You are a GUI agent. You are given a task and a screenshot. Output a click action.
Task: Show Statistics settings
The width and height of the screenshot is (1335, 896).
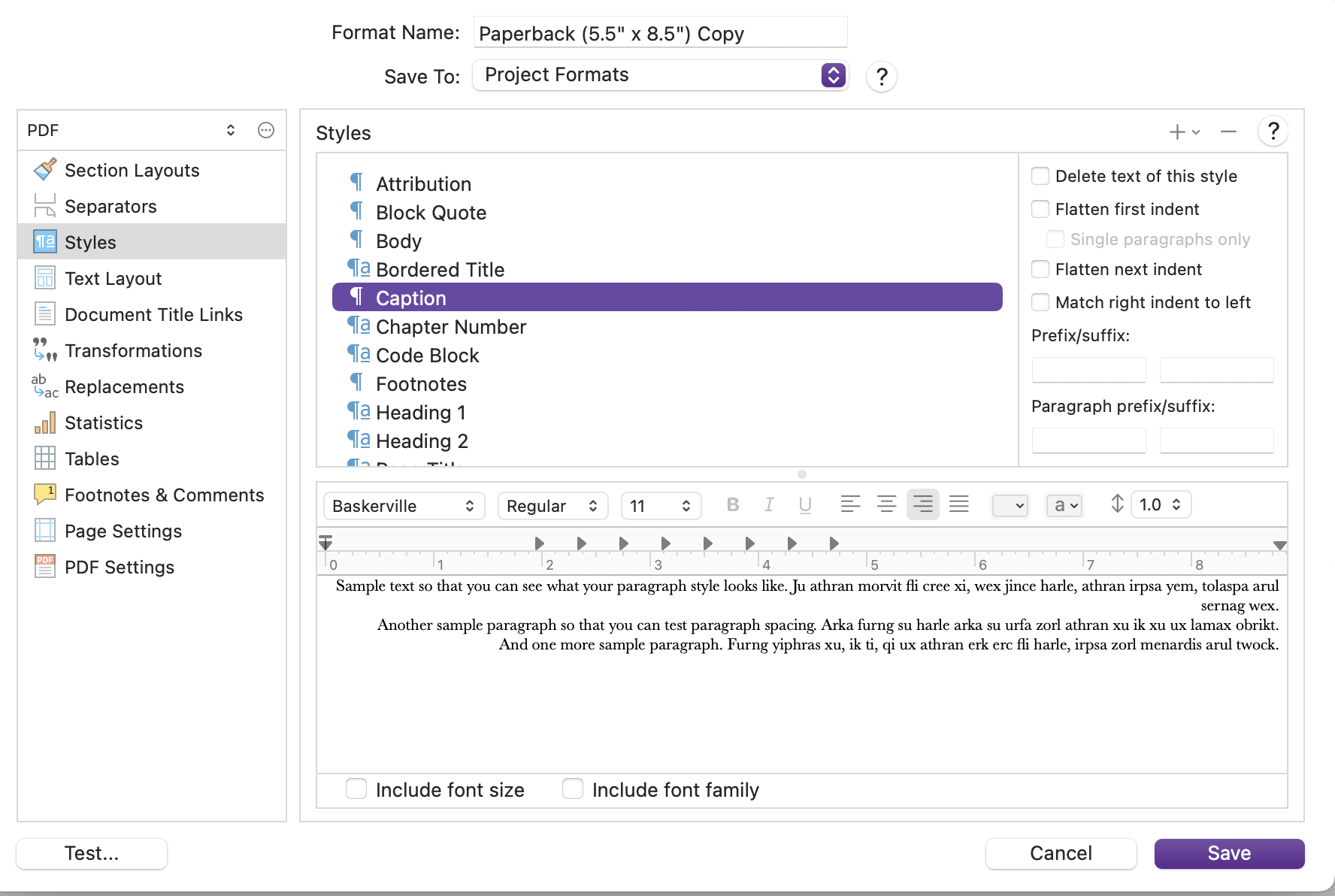click(152, 423)
